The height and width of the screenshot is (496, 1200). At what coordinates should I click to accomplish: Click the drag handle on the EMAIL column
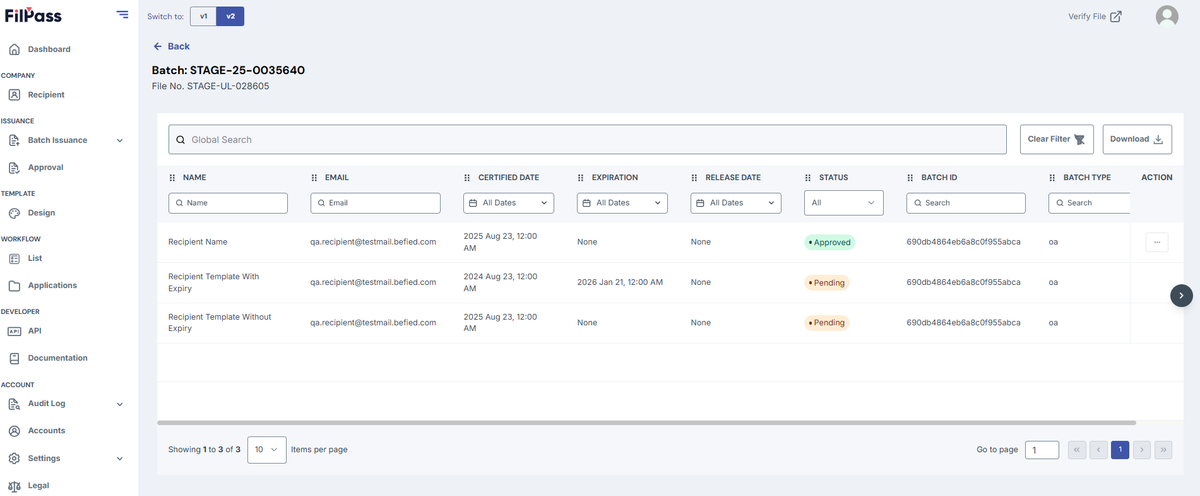point(315,178)
